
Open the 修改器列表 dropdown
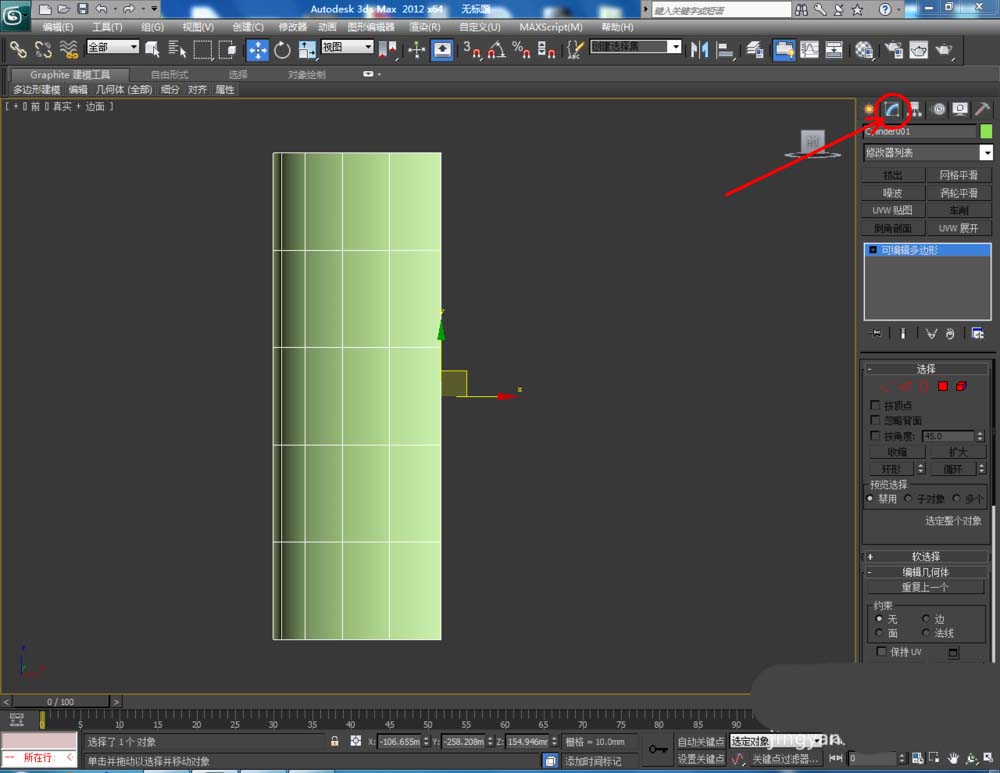[x=986, y=153]
